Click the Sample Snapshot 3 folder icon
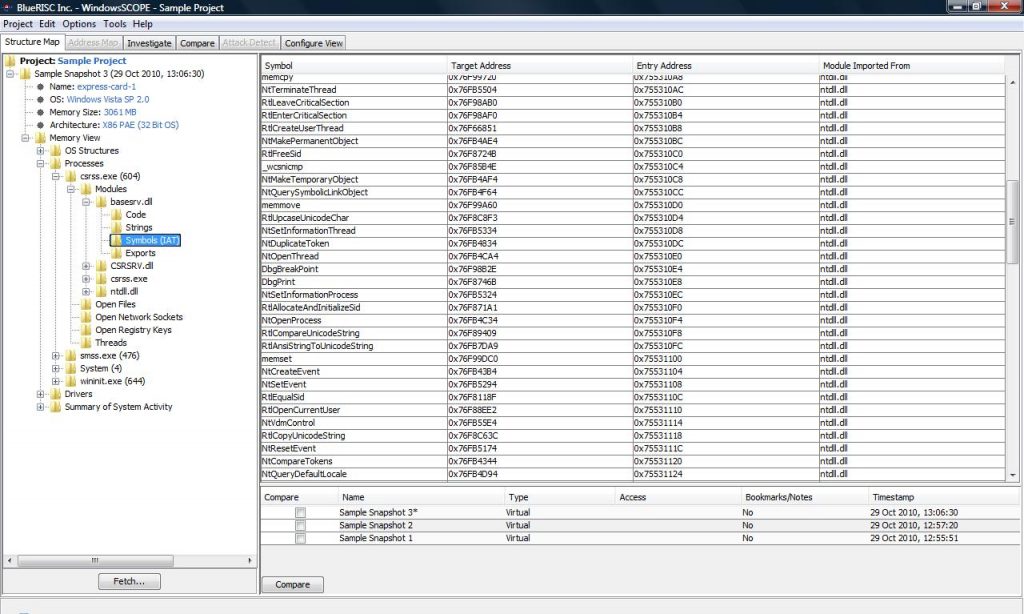 pos(25,74)
